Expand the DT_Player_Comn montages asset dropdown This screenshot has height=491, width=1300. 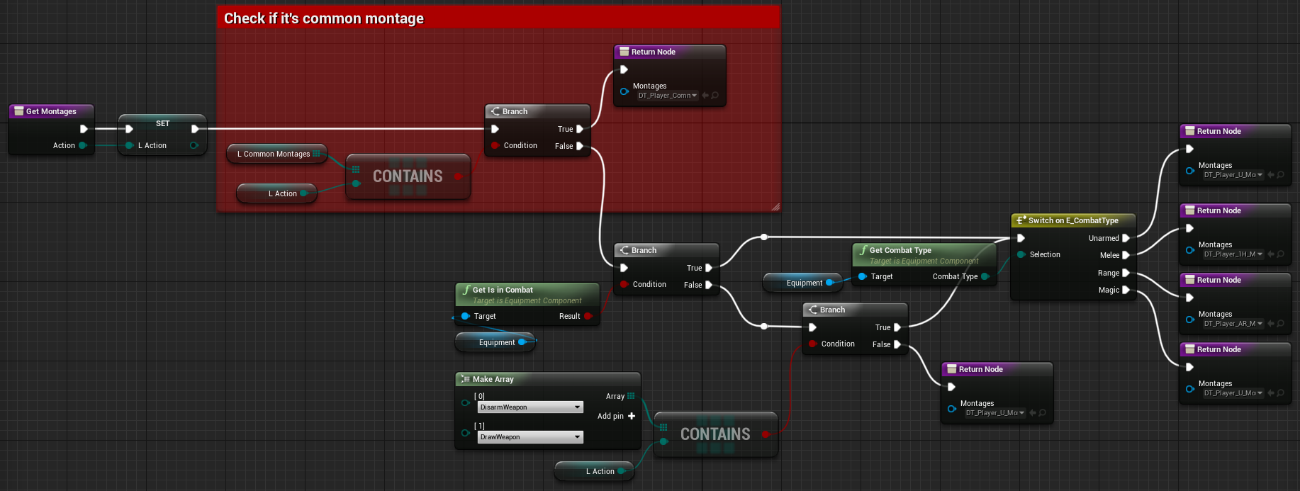coord(694,96)
